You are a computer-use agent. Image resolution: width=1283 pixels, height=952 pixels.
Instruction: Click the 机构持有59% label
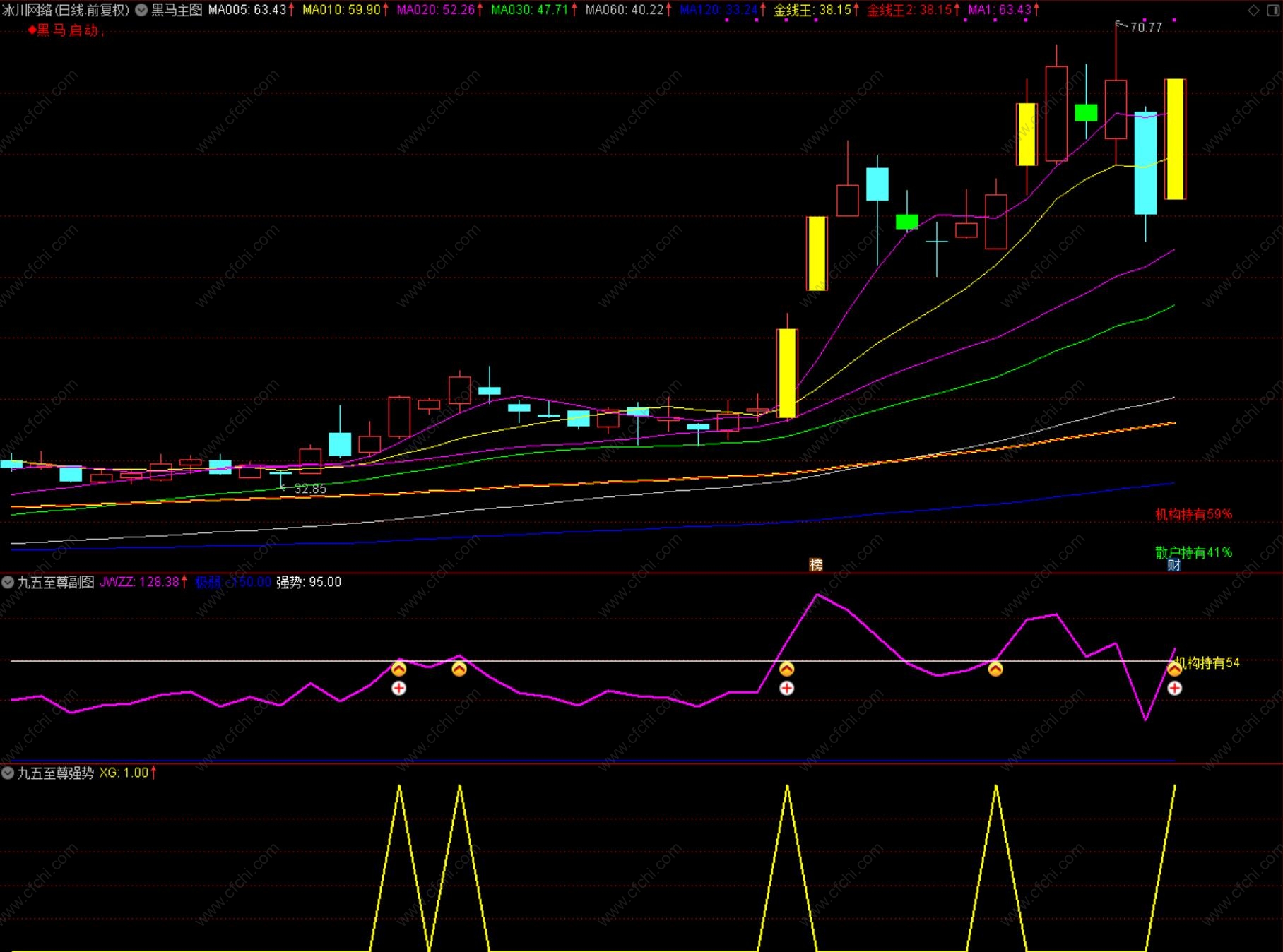coord(1193,514)
